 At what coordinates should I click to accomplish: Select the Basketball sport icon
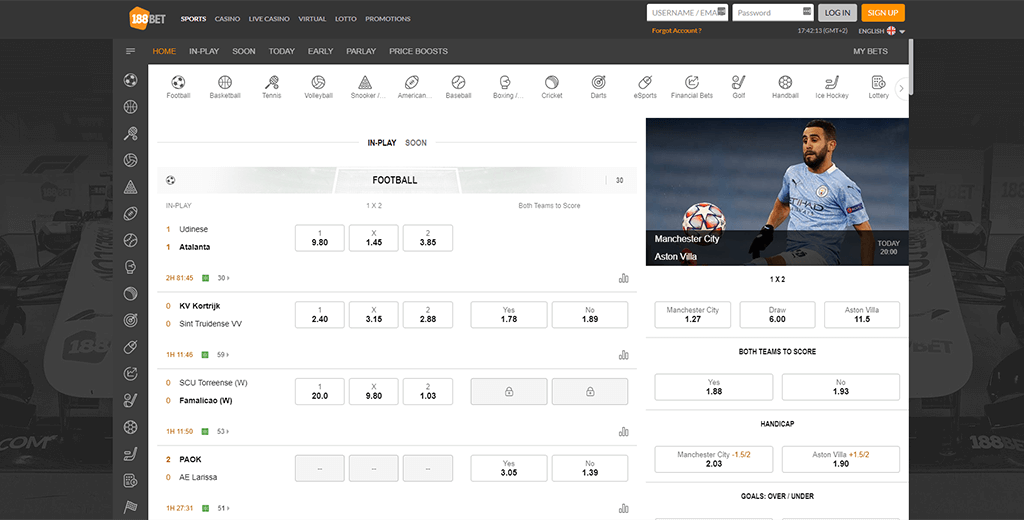[x=225, y=87]
